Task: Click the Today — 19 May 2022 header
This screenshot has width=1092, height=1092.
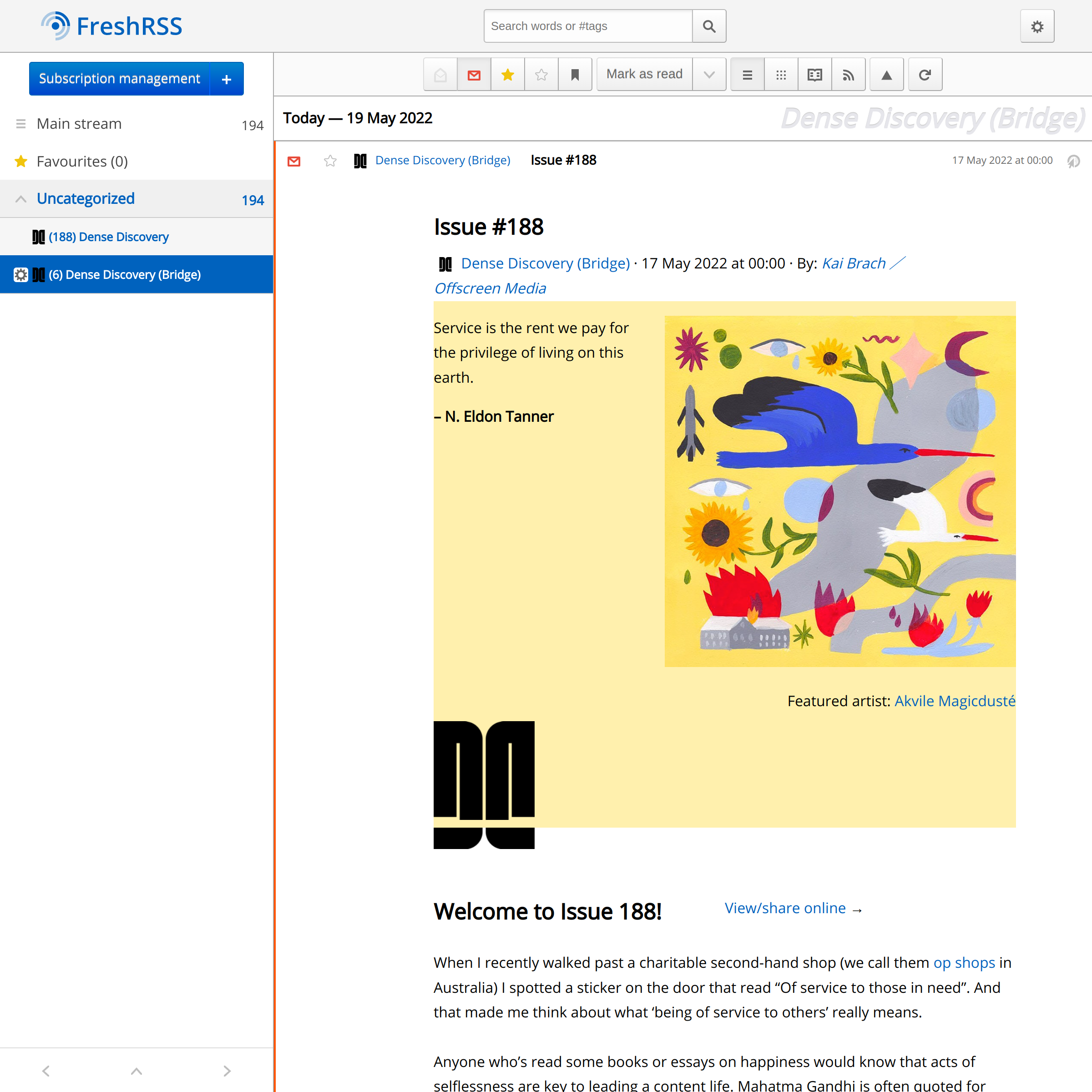Action: tap(357, 118)
